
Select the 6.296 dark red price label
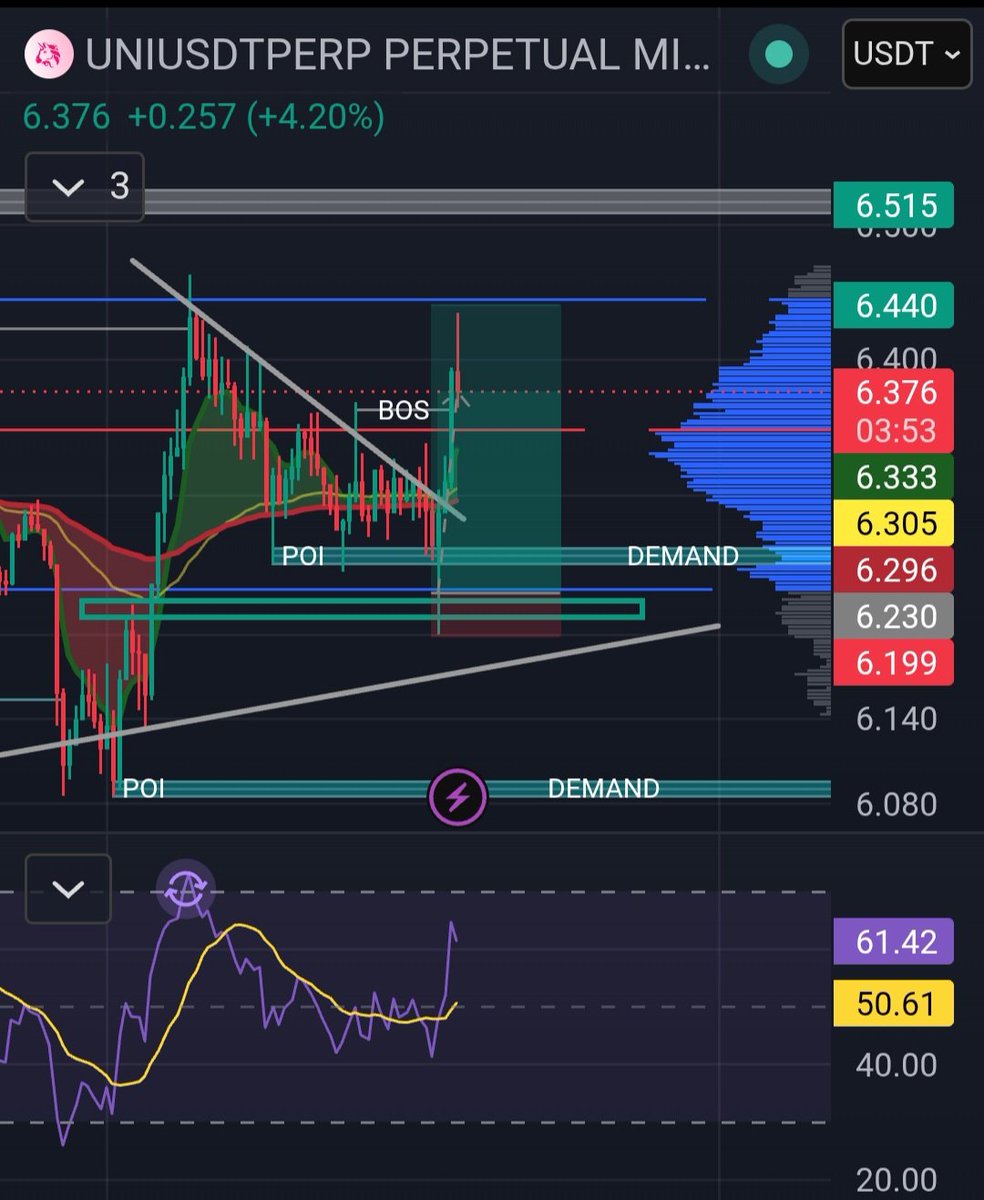tap(893, 570)
